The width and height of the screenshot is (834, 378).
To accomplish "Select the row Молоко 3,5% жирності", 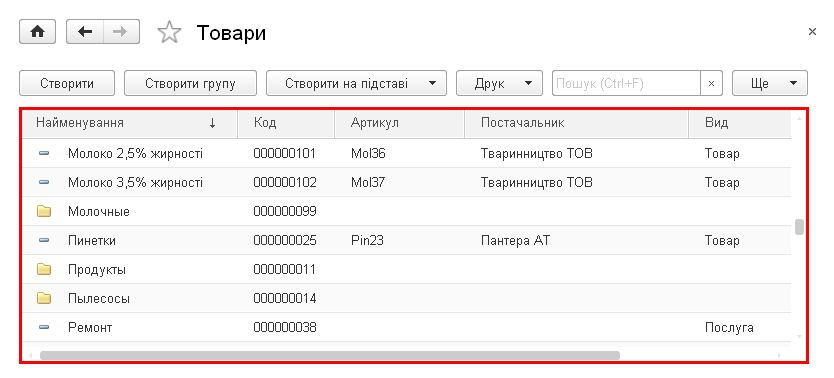I will pos(406,182).
